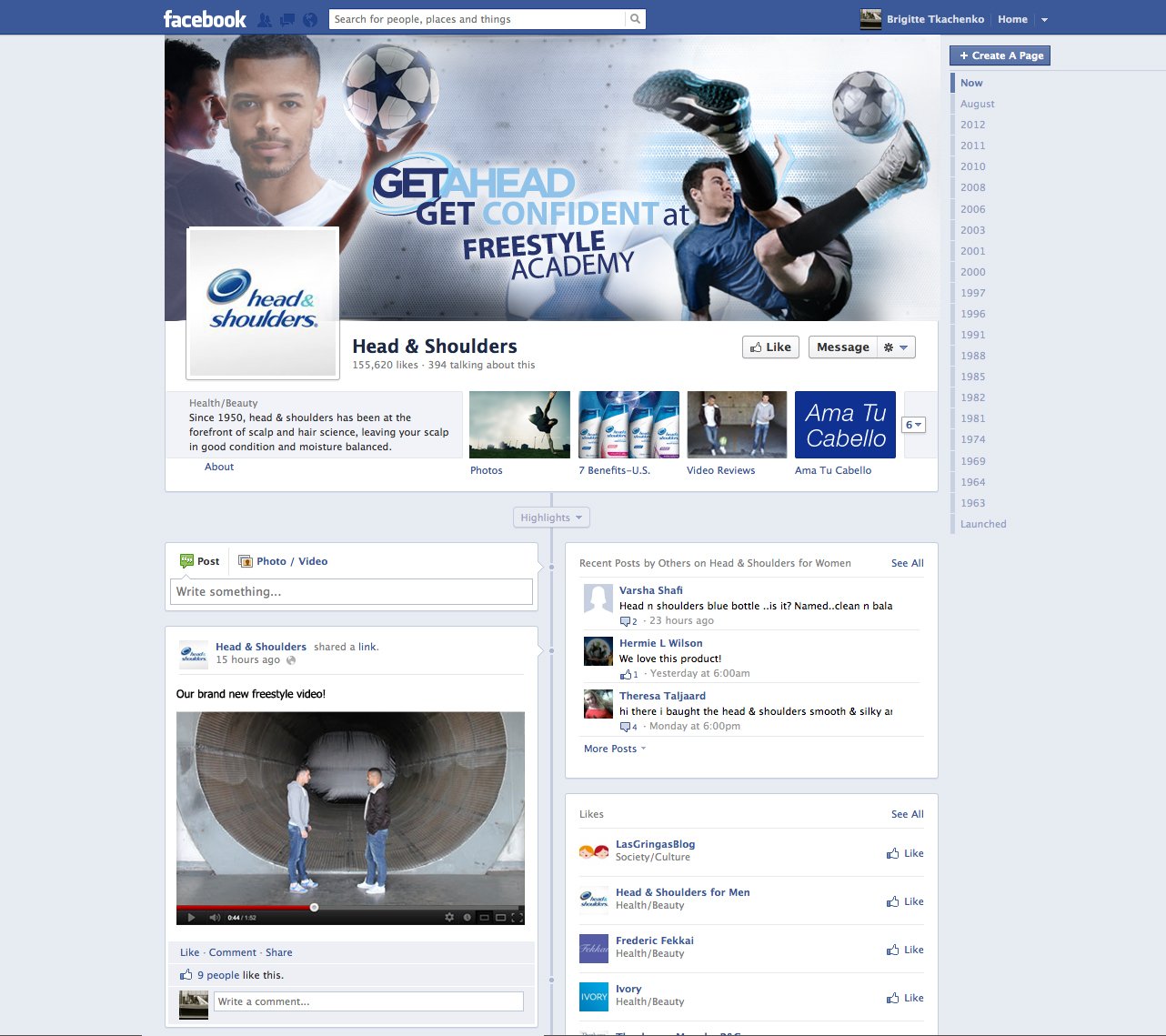Open messages icon in top bar
1166x1036 pixels.
[x=287, y=19]
